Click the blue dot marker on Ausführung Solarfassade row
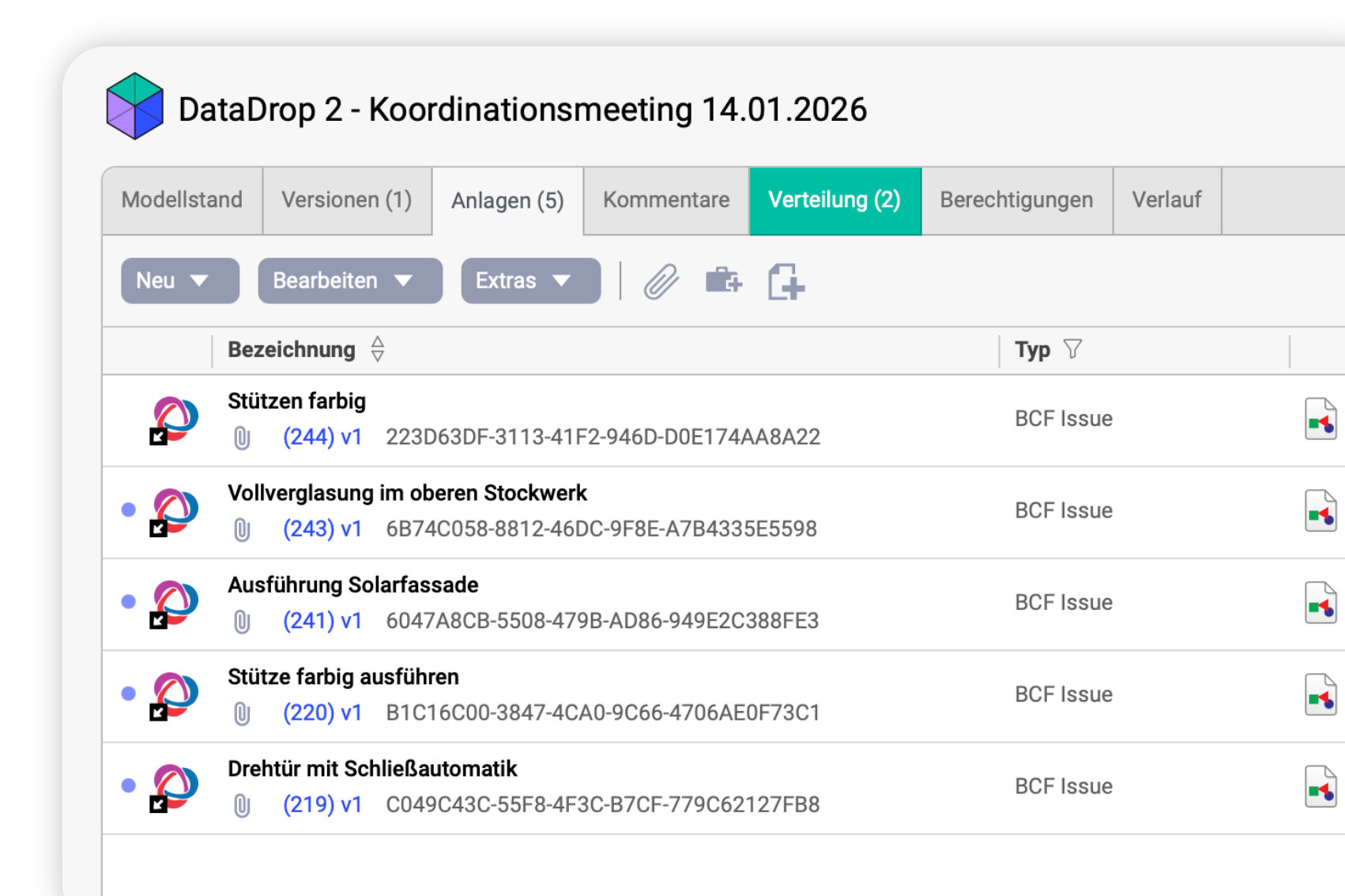This screenshot has width=1345, height=896. click(x=129, y=601)
